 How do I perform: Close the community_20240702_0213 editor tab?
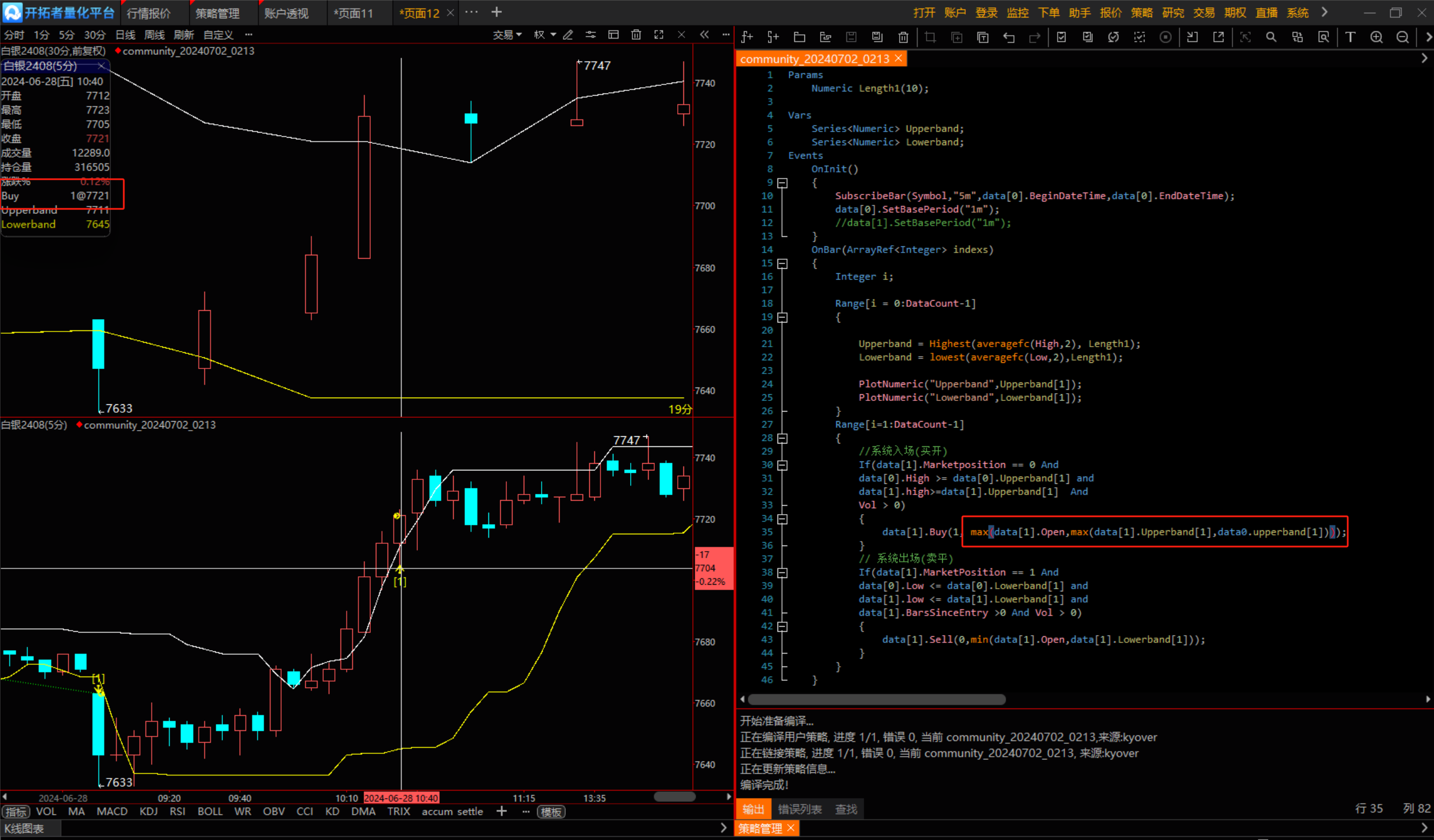898,58
